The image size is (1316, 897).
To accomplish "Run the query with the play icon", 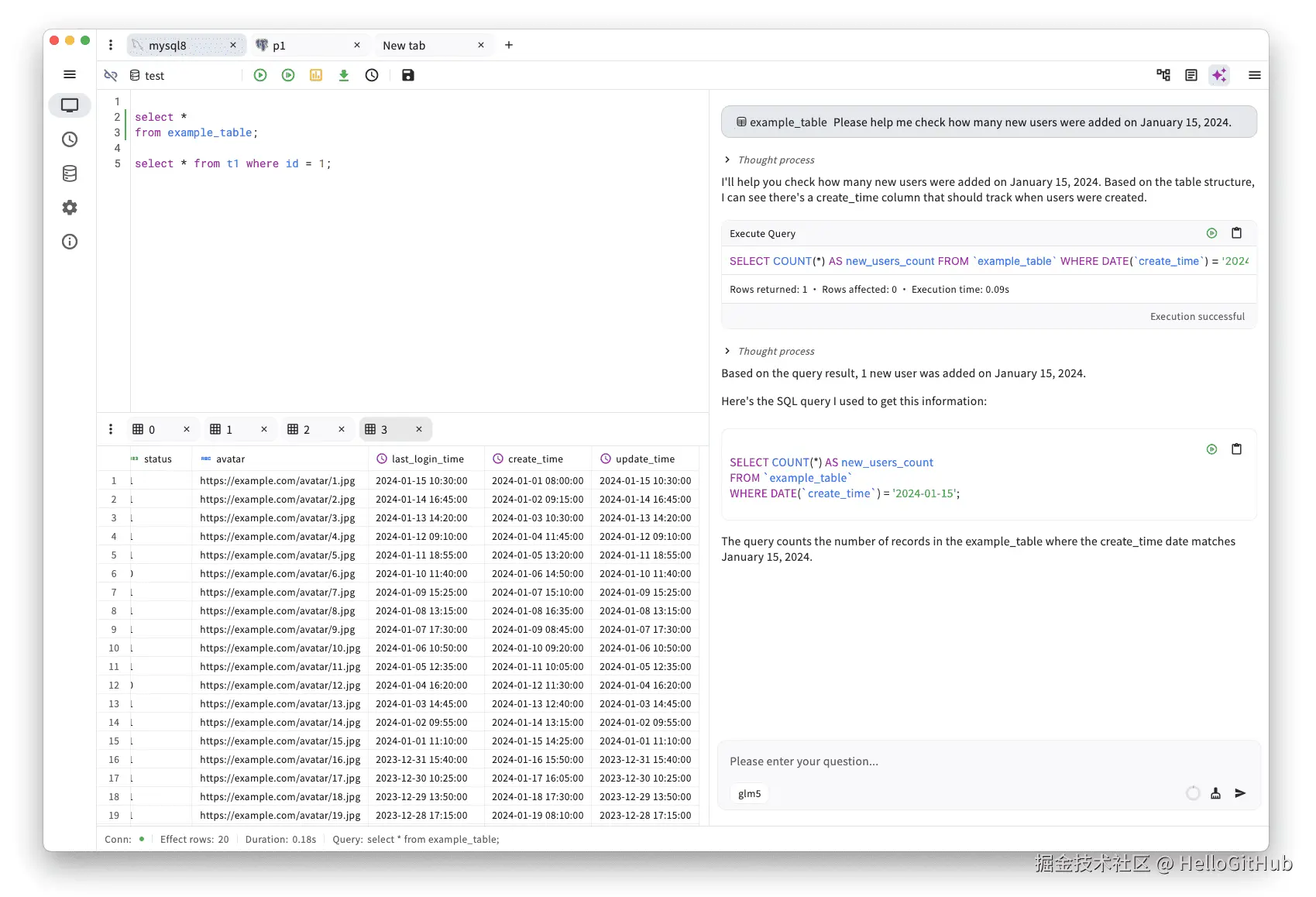I will 260,75.
